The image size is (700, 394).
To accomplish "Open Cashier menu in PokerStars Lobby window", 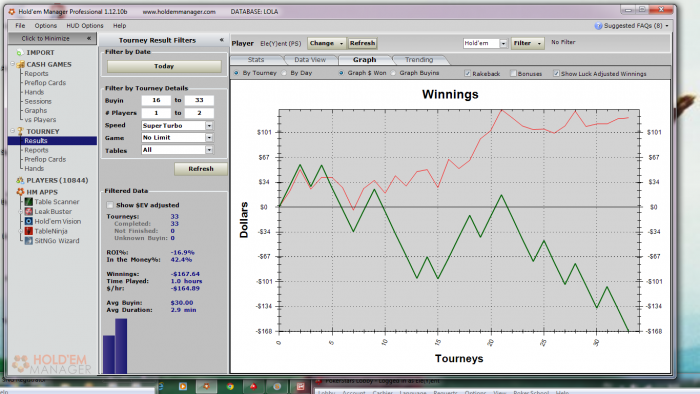I will [383, 392].
